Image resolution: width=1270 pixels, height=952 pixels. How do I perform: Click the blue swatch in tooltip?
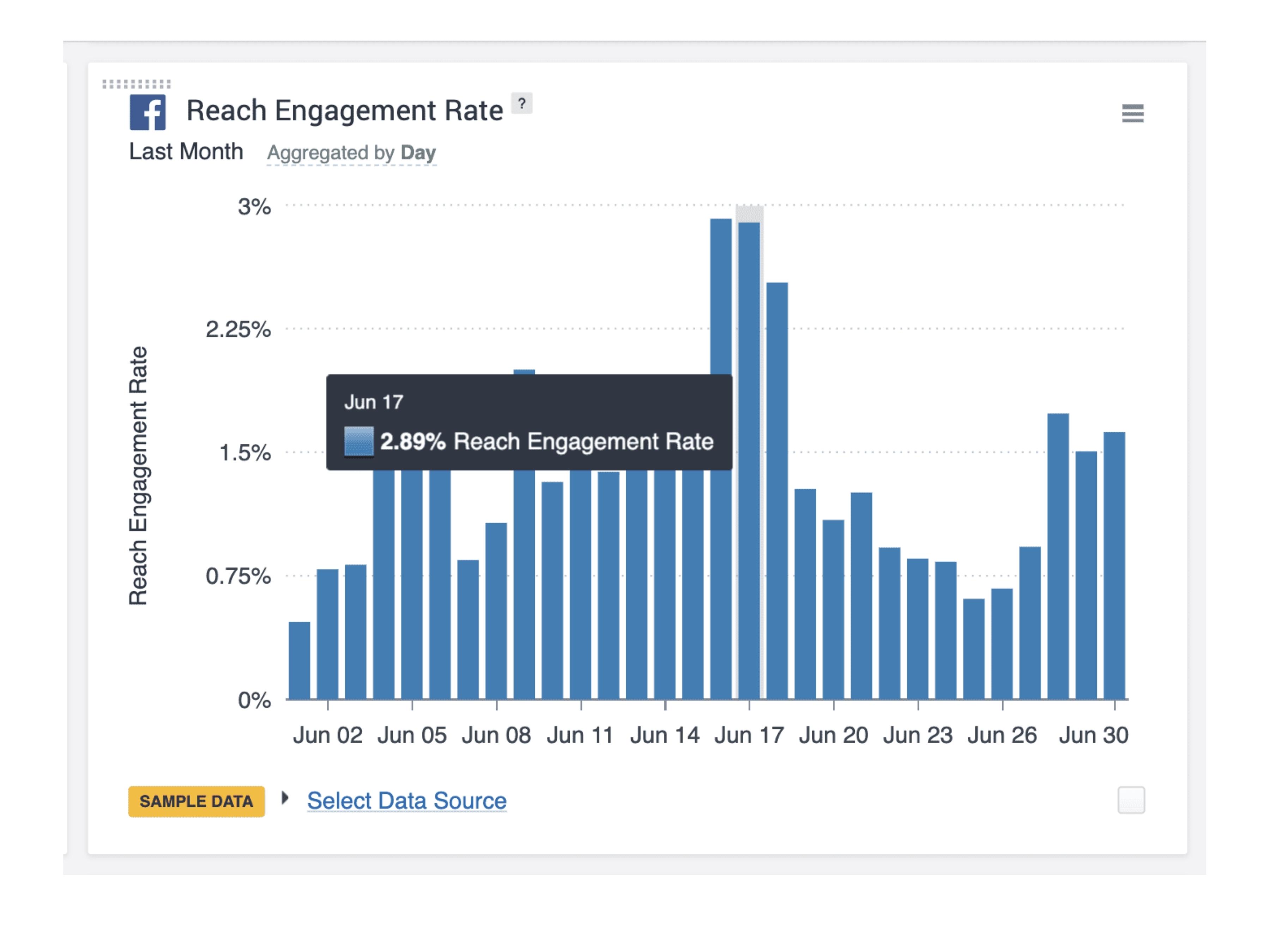click(x=359, y=441)
